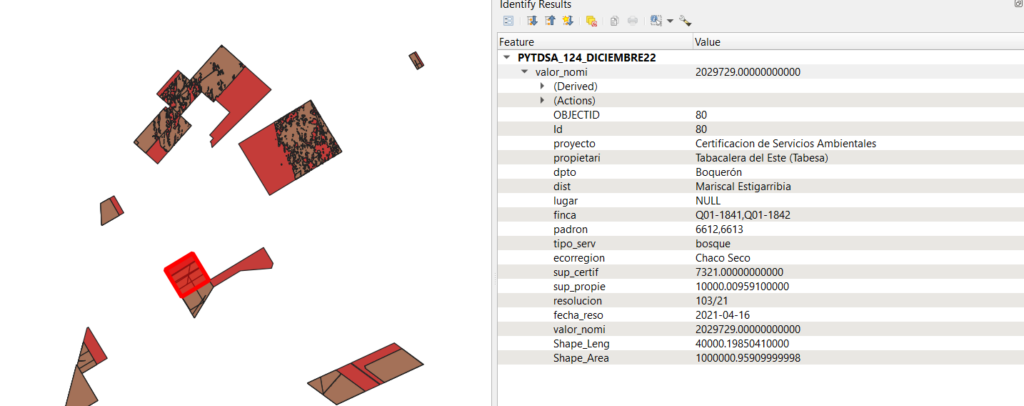Click the Open Form icon
This screenshot has width=1024, height=406.
pyautogui.click(x=508, y=20)
